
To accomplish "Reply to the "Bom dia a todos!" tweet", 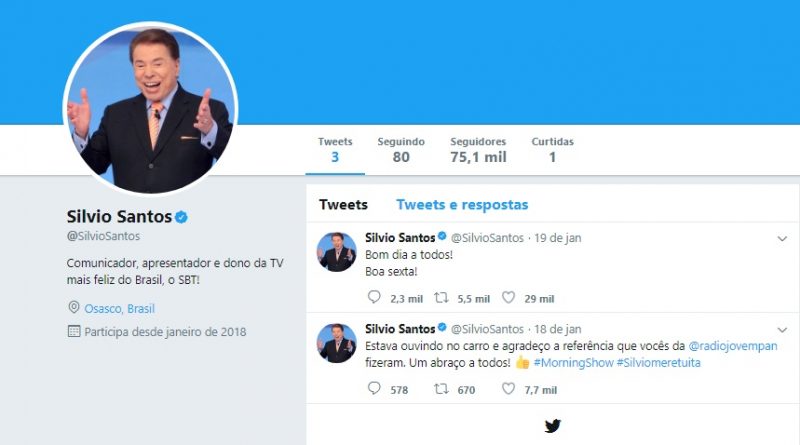I will [375, 298].
